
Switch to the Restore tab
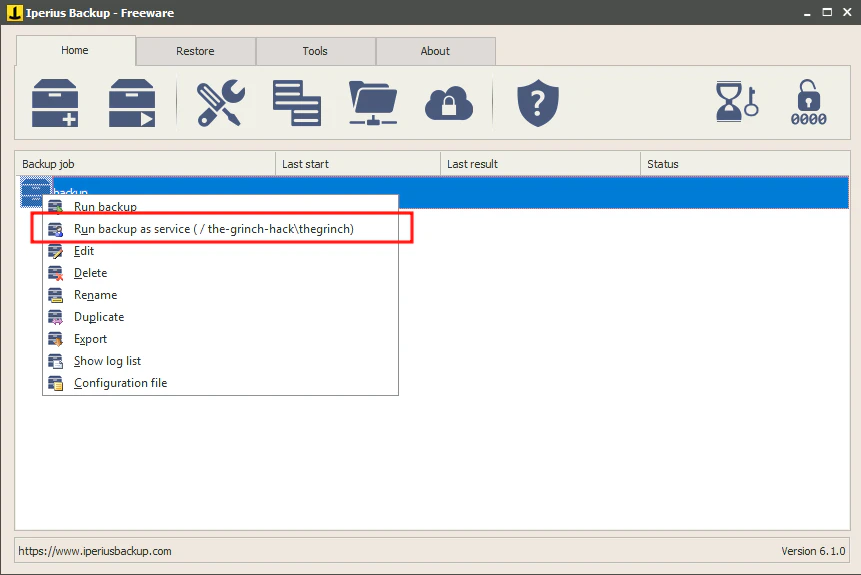click(195, 51)
